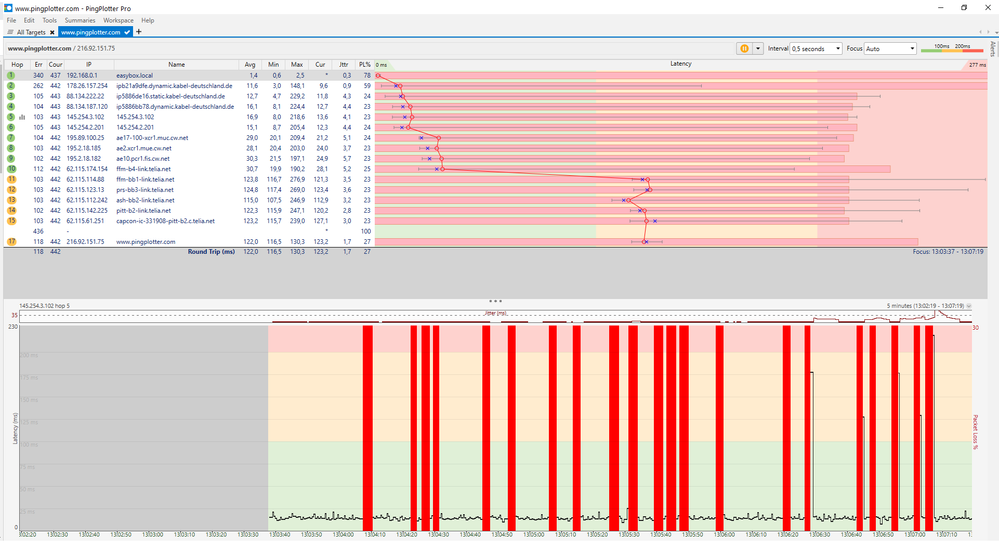Click the PingPlotter app icon in title bar
999x545 pixels.
pos(8,7)
